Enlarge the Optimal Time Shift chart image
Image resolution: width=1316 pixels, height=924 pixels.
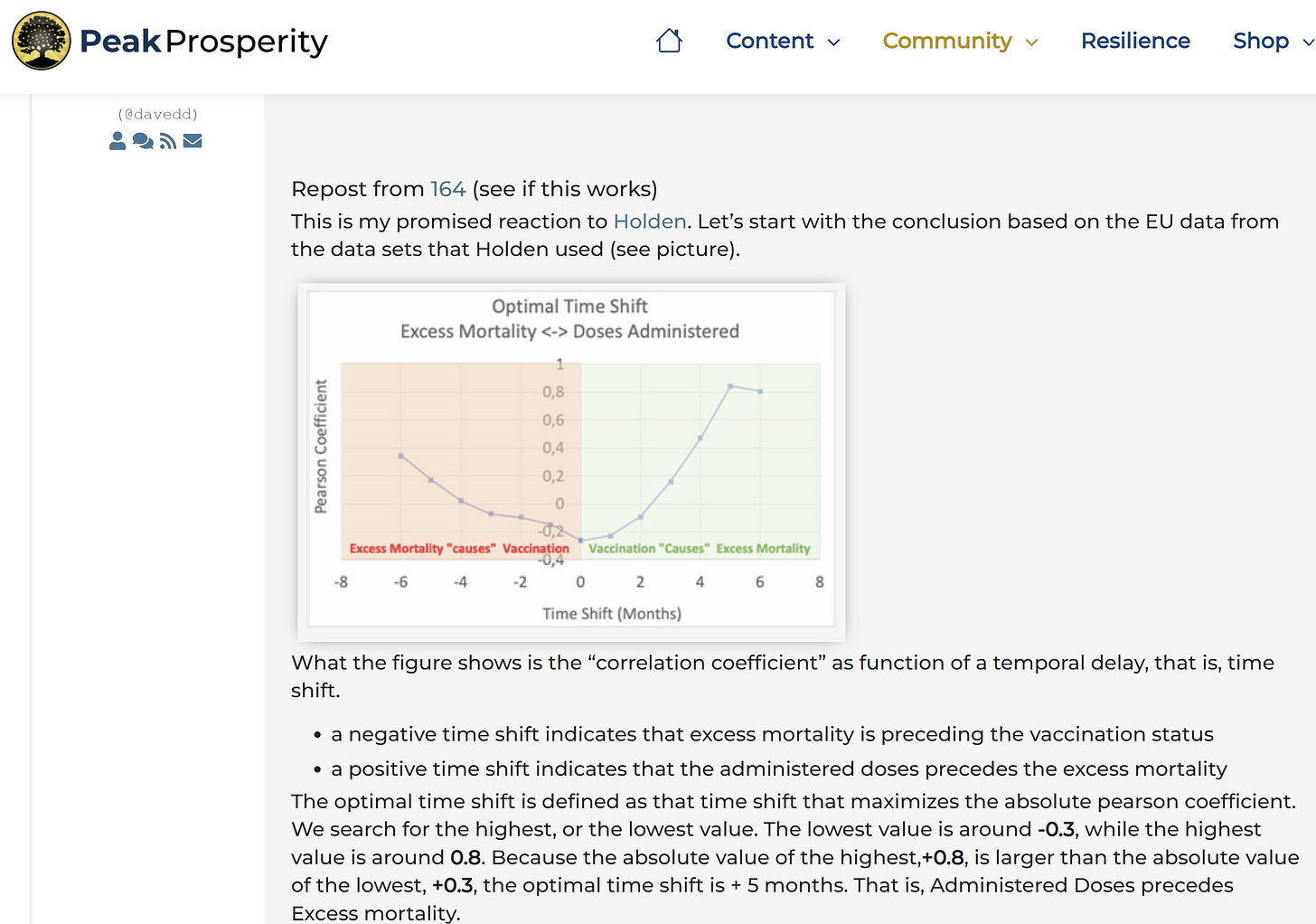point(571,462)
